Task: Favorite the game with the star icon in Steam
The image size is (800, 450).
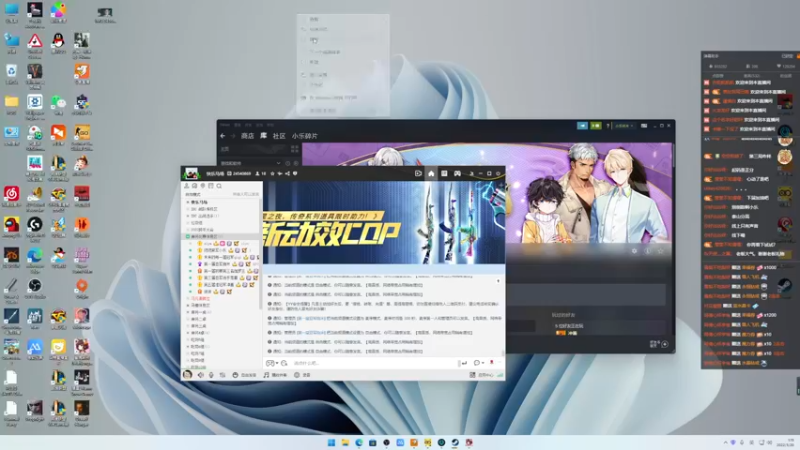Action: (x=661, y=251)
